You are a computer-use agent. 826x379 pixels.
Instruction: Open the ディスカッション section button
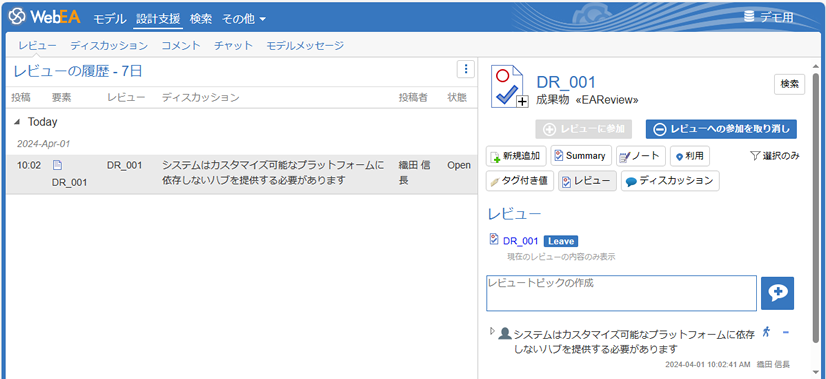click(670, 181)
